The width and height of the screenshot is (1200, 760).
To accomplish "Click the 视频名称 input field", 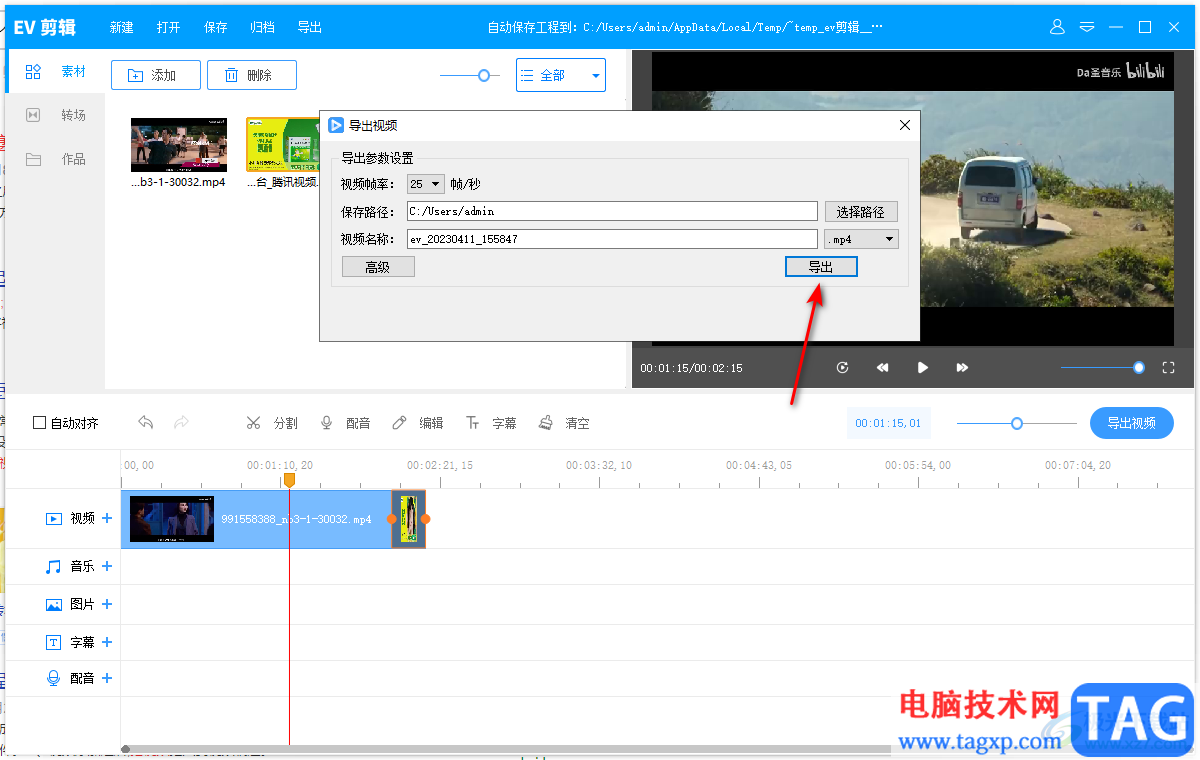I will [x=613, y=239].
